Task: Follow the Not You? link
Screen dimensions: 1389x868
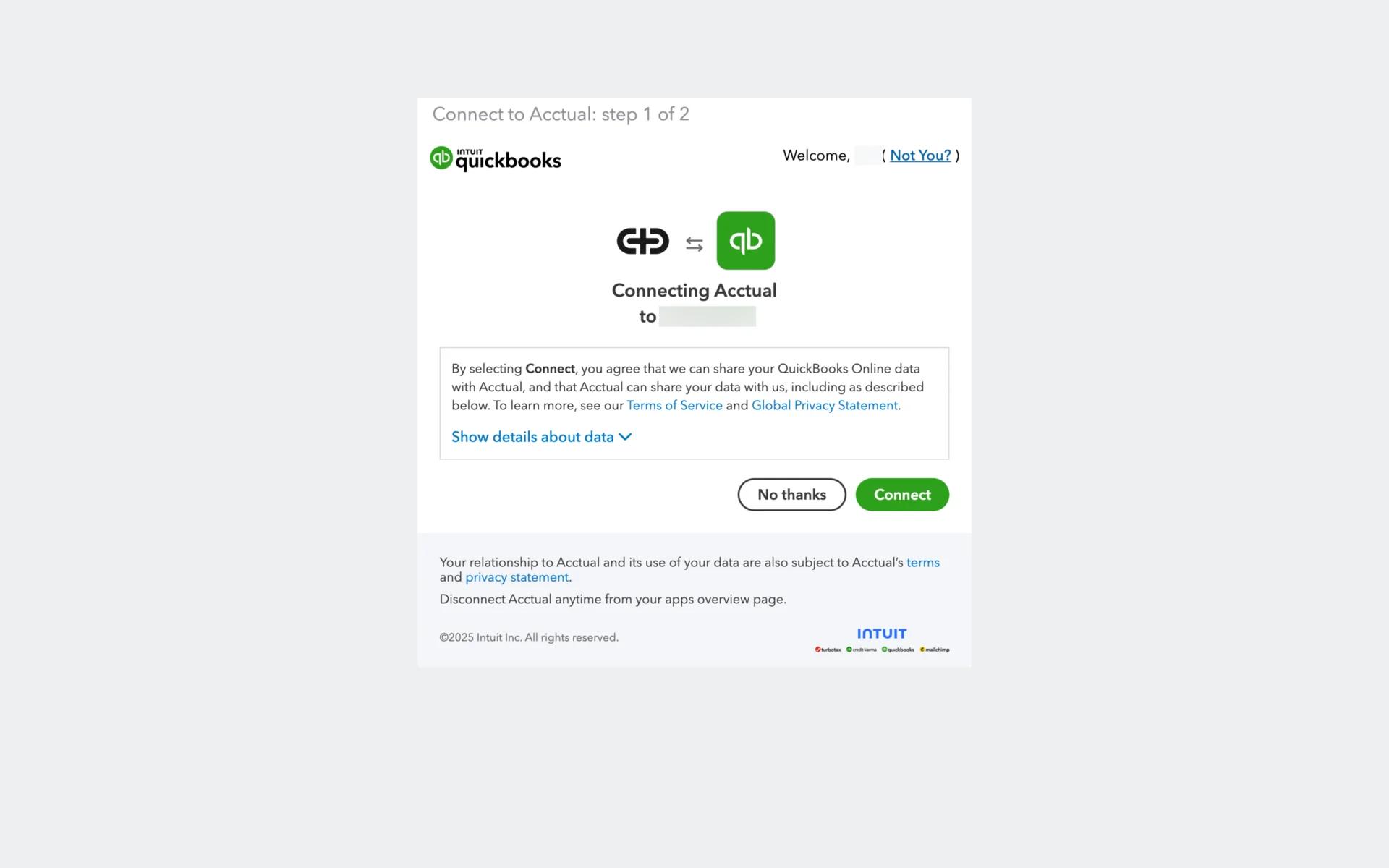Action: [x=920, y=156]
